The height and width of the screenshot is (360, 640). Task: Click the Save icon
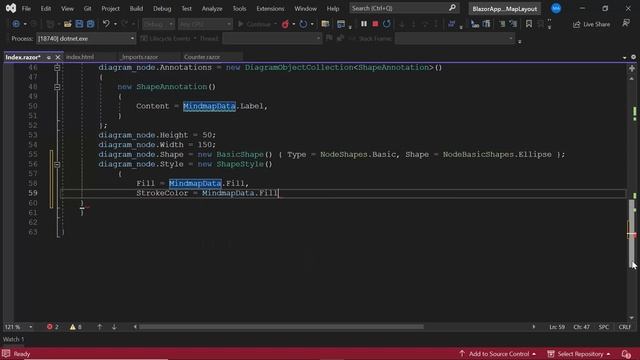[79, 24]
